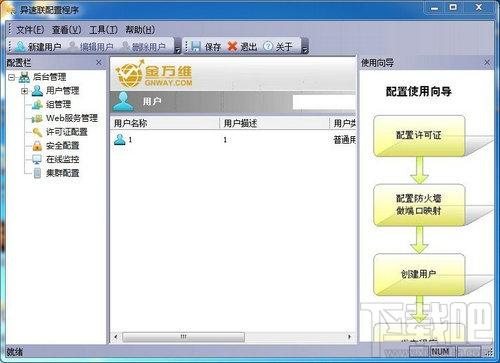Open 用户管理 tree label
Image resolution: width=500 pixels, height=363 pixels.
coord(62,91)
